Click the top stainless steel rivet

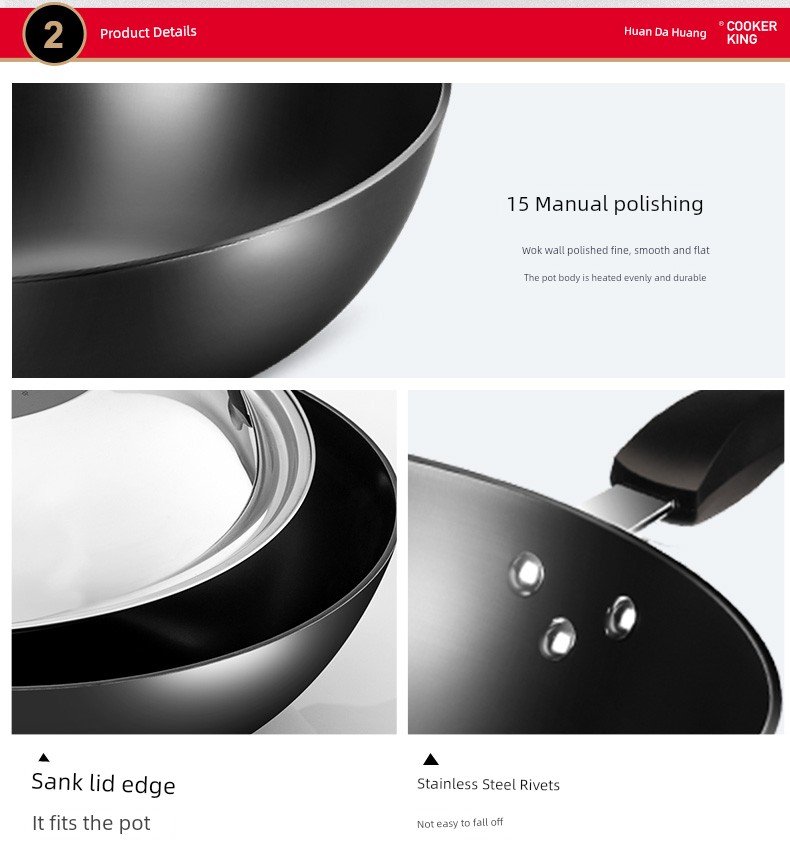[527, 573]
